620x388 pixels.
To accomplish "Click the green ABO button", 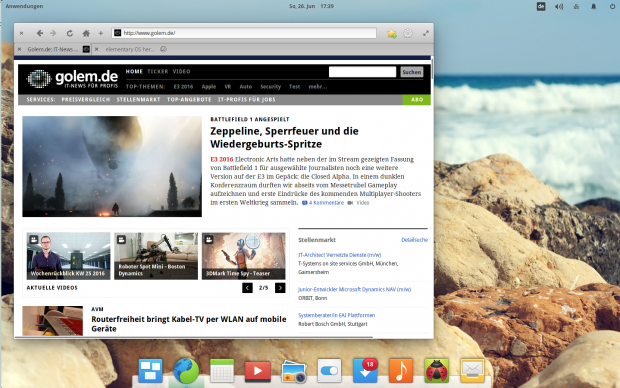I will pos(417,100).
